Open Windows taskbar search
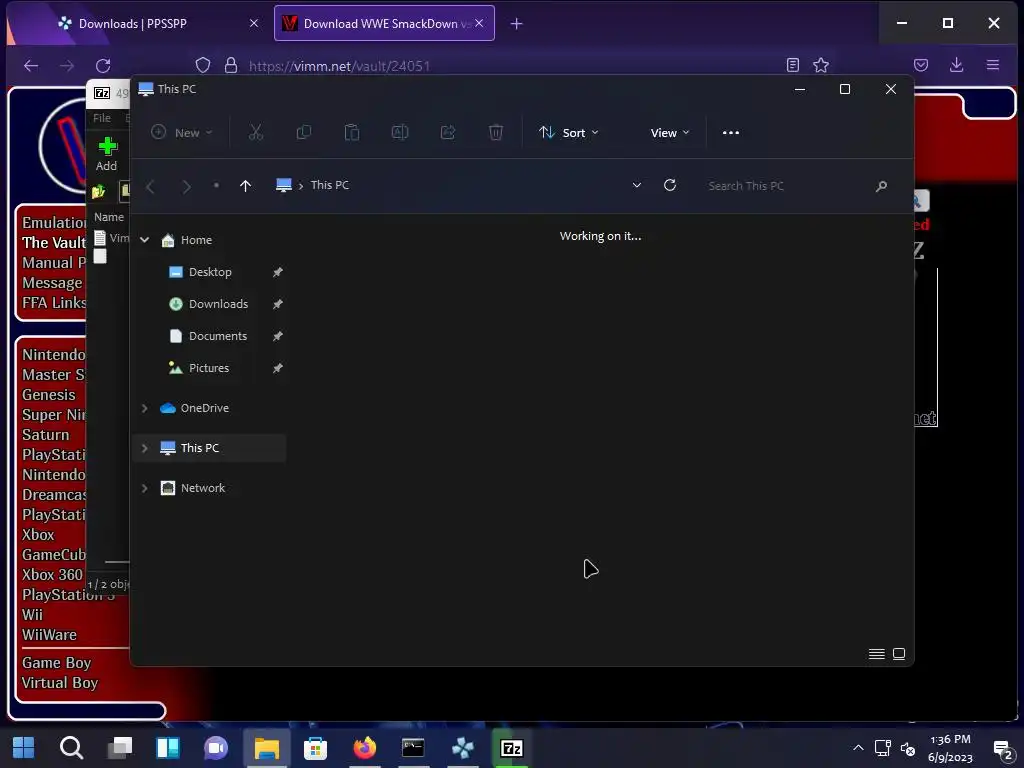 click(x=71, y=748)
